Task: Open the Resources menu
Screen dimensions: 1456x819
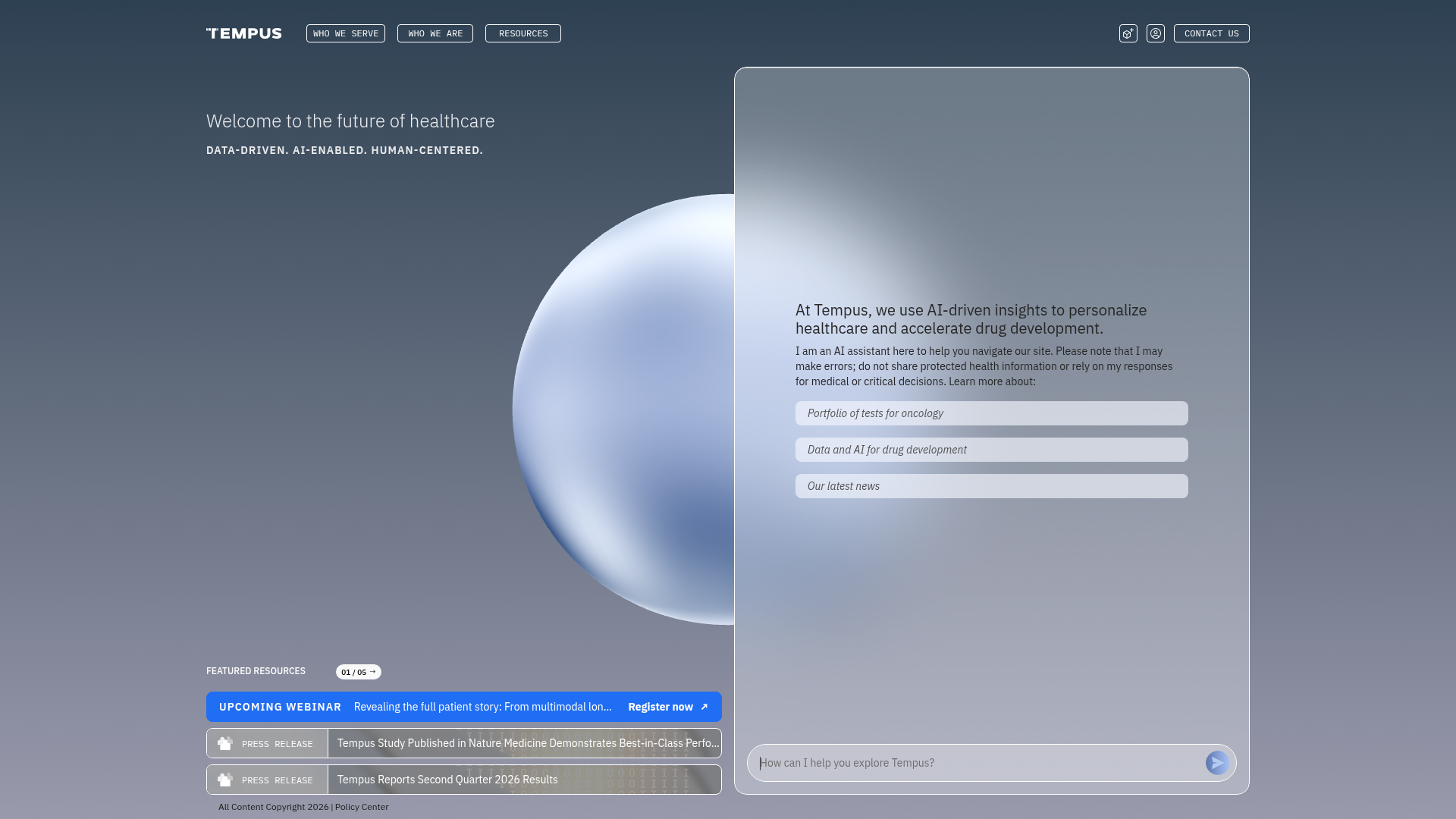Action: point(523,33)
